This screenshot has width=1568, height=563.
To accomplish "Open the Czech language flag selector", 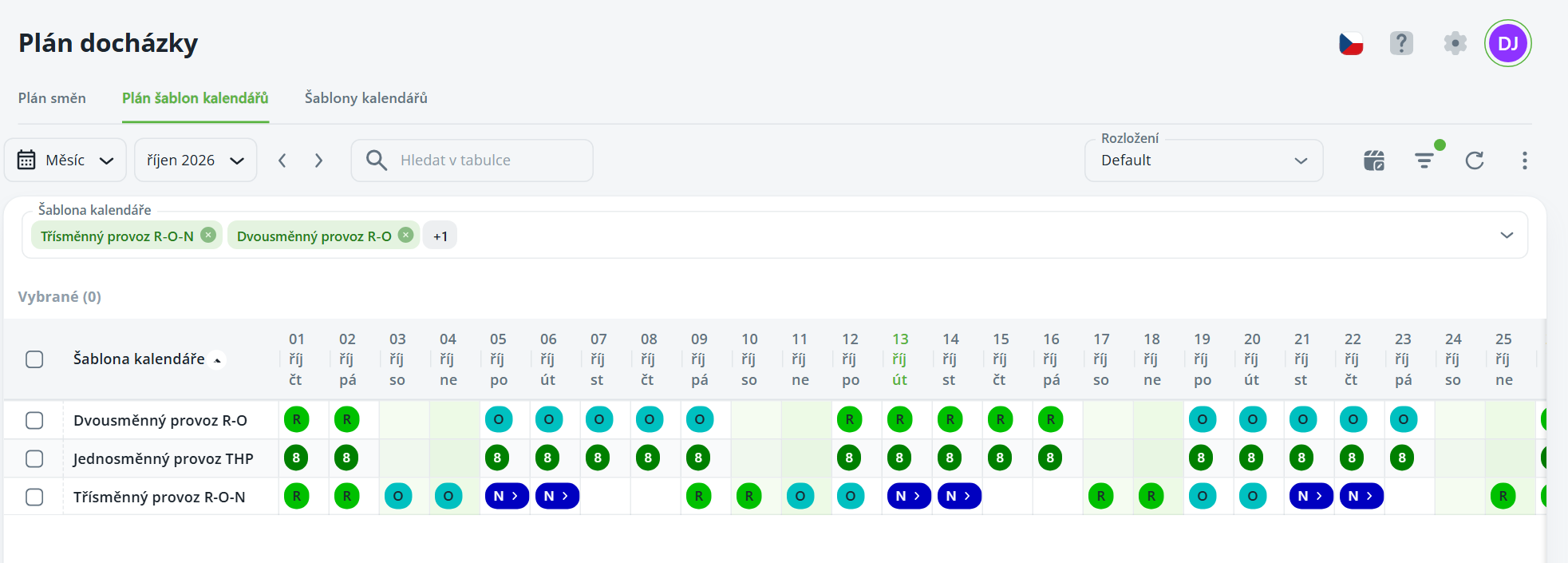I will 1351,43.
